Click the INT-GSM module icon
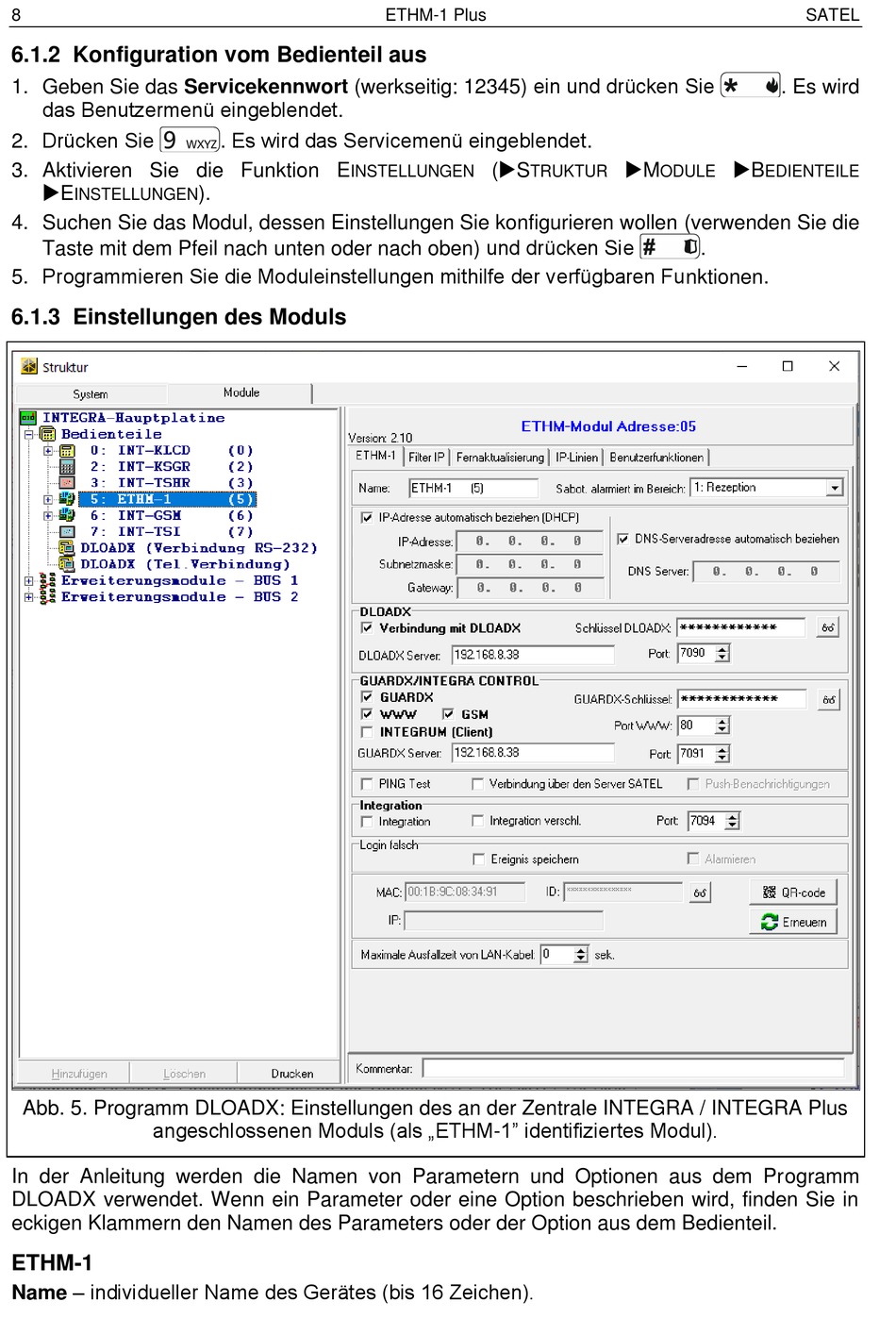This screenshot has width=896, height=1318. [x=67, y=515]
